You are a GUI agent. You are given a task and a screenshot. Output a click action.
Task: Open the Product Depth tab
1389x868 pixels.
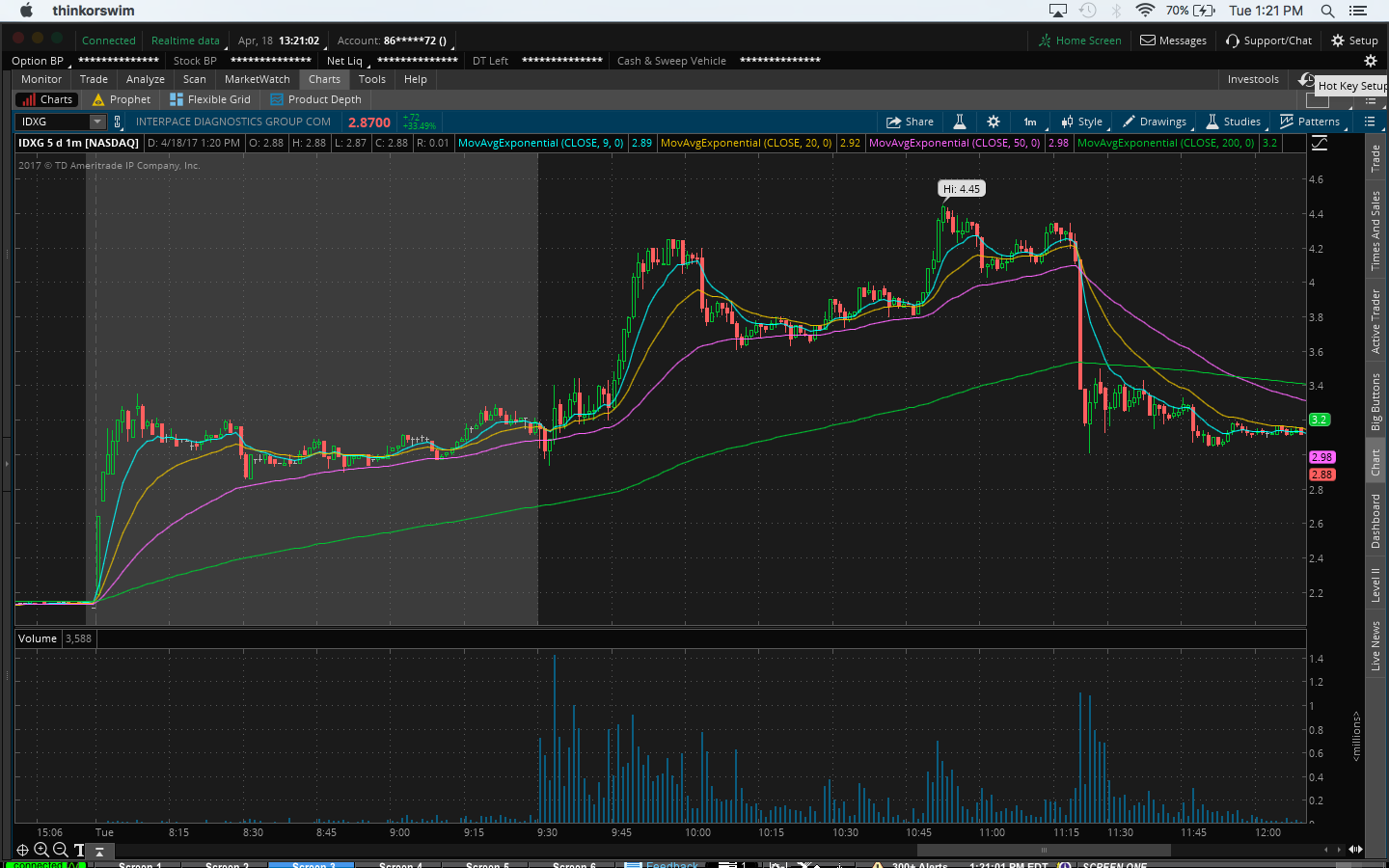[316, 99]
